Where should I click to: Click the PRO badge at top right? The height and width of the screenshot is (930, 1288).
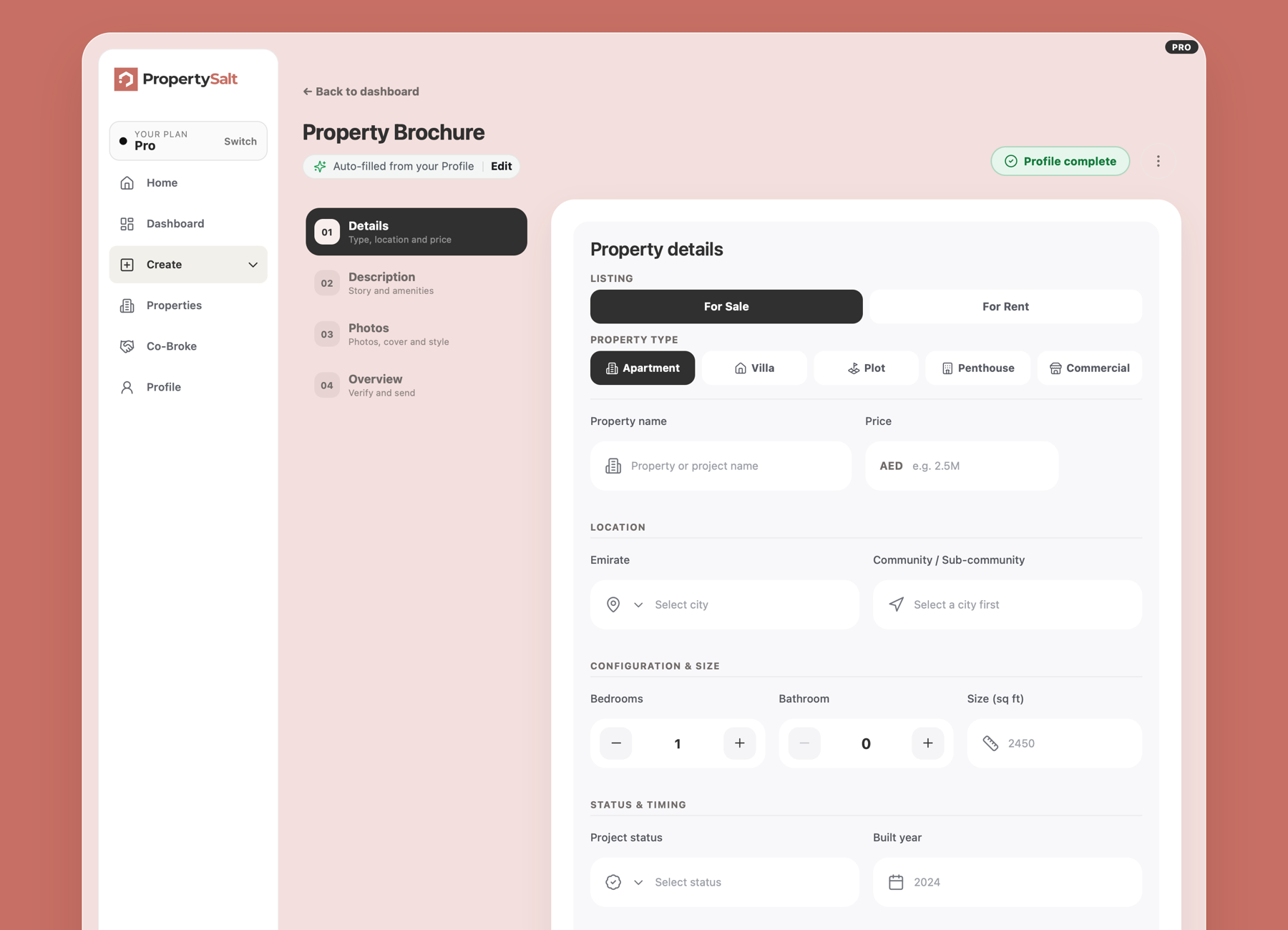coord(1181,47)
